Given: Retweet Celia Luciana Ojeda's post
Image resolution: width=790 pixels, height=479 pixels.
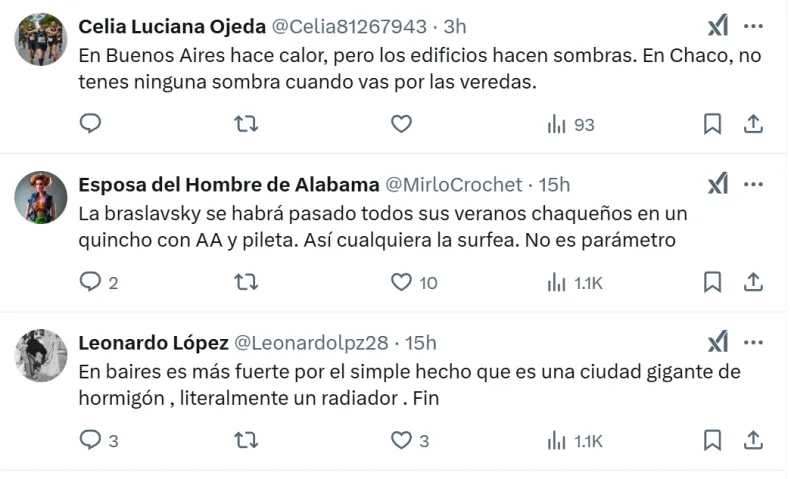Looking at the screenshot, I should [245, 124].
